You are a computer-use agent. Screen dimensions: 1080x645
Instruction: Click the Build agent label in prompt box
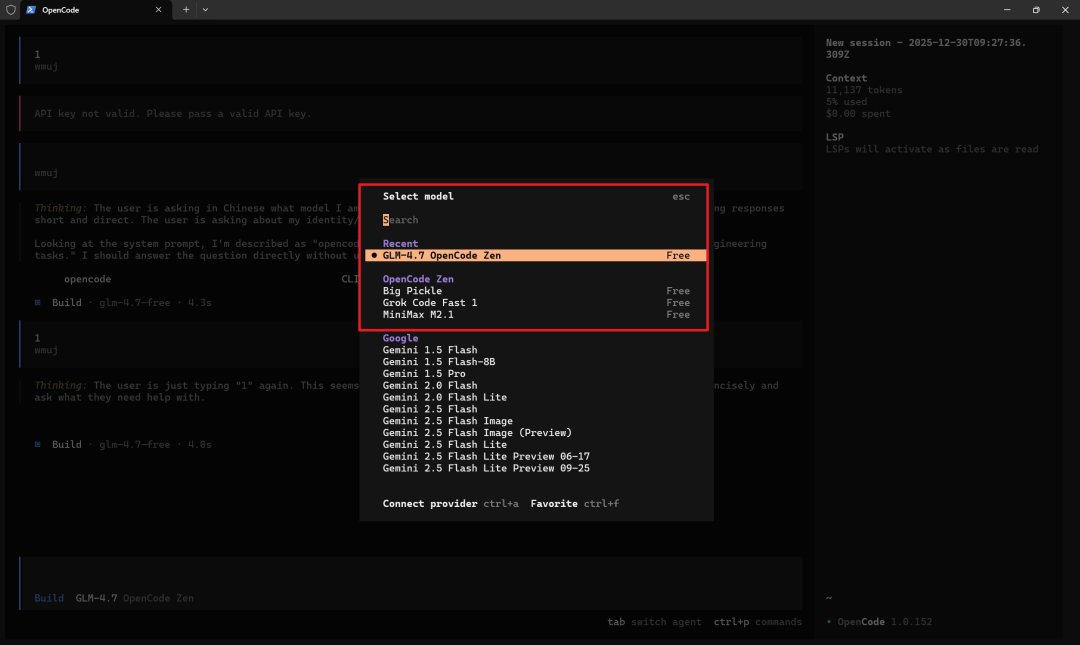click(x=49, y=598)
